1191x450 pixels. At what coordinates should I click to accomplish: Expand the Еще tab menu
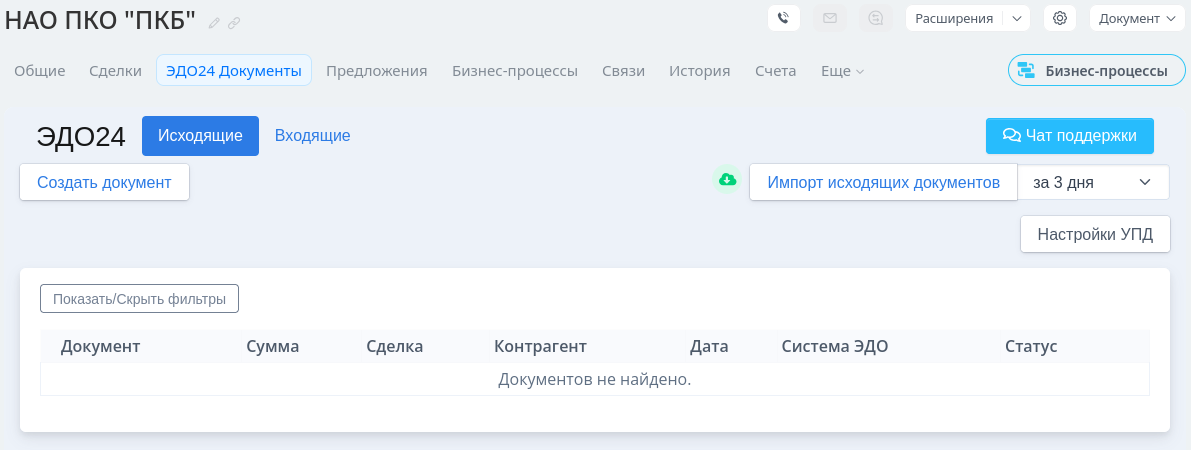pyautogui.click(x=842, y=71)
